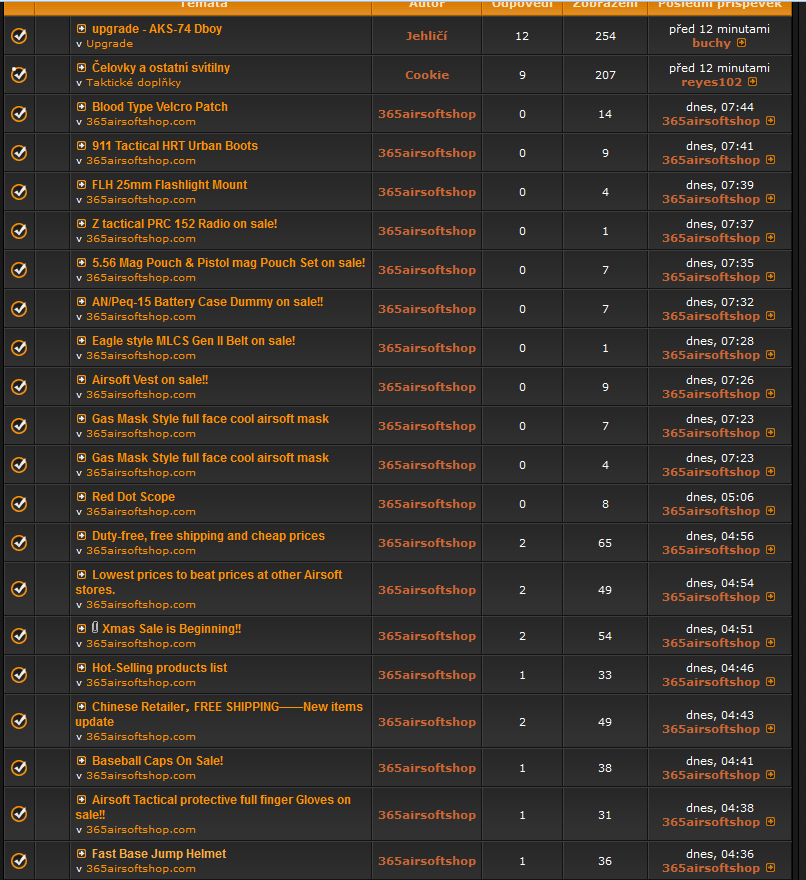The image size is (806, 880).
Task: Click status checkmark icon for "Baseball Caps On Sale!"
Action: coord(19,768)
